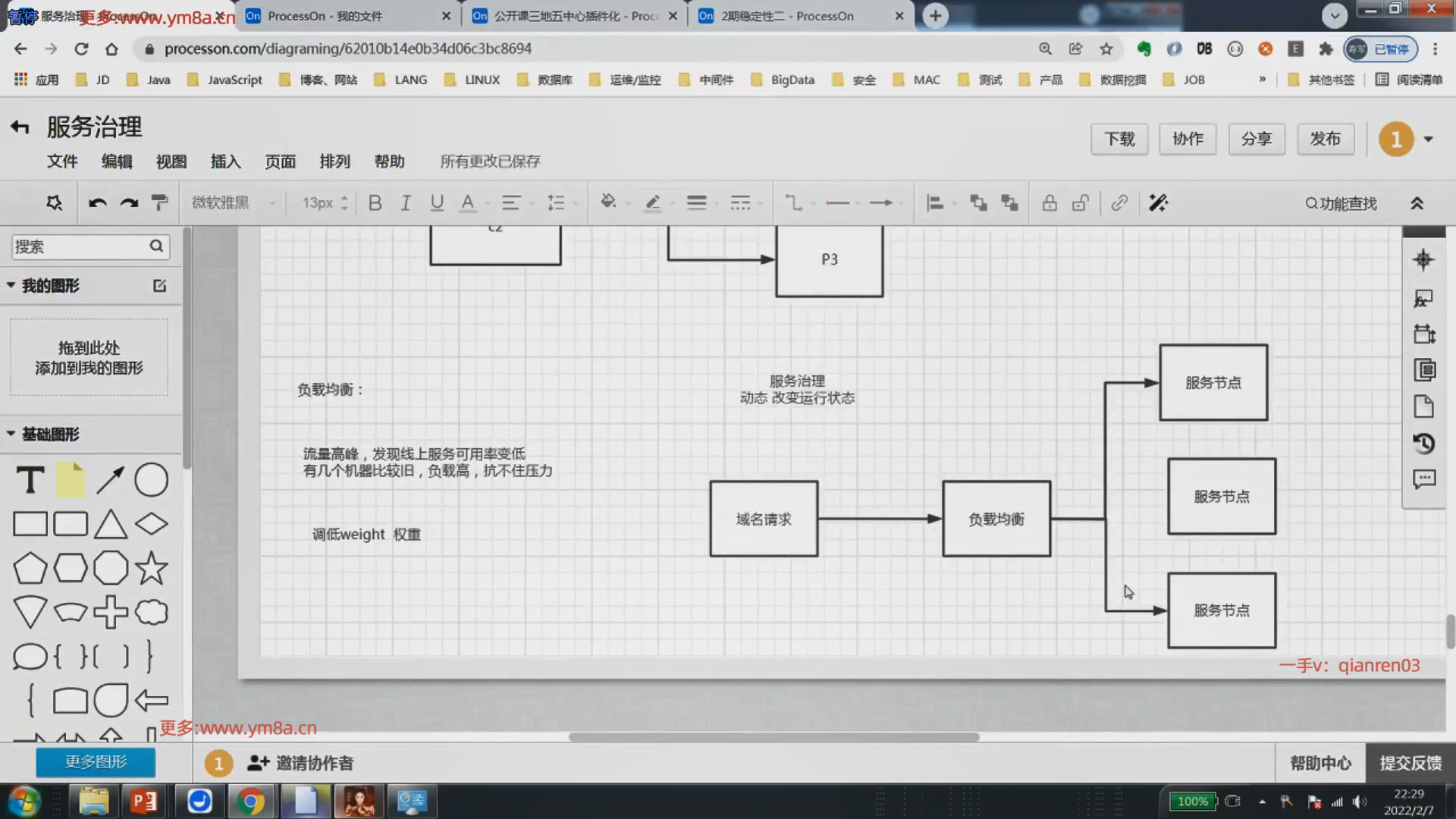The image size is (1456, 819).
Task: Open comments panel in right sidebar
Action: [x=1424, y=479]
